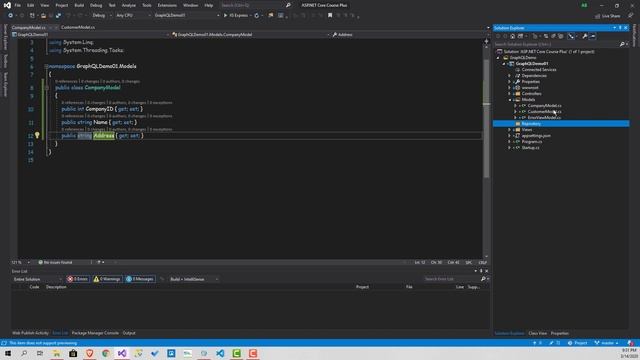The image size is (640, 360).
Task: Select Program.cs in Solution Explorer
Action: (x=531, y=142)
